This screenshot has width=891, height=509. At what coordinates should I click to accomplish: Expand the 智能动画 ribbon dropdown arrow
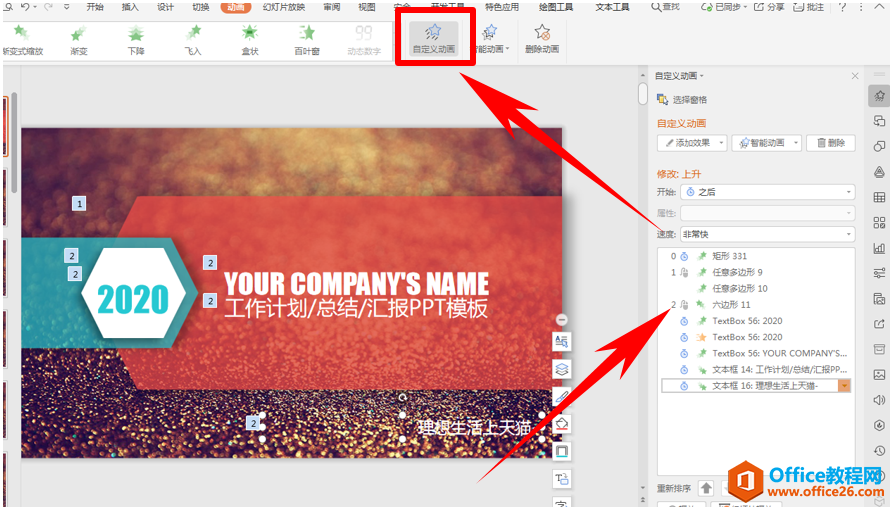pyautogui.click(x=507, y=49)
